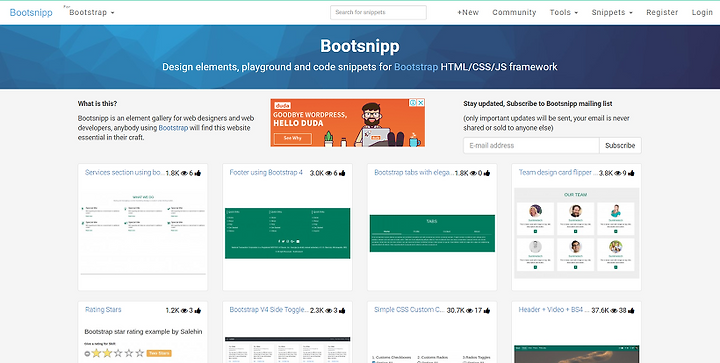Viewport: 720px width, 363px height.
Task: Click +New in the navigation bar
Action: coord(468,12)
